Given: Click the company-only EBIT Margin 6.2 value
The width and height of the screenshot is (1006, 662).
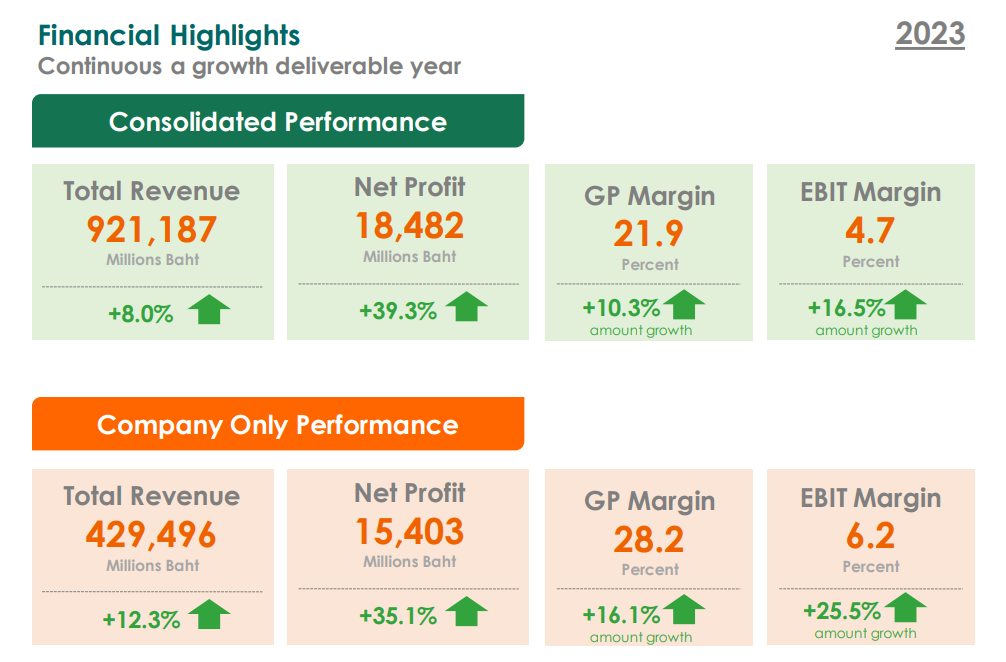Looking at the screenshot, I should 870,536.
